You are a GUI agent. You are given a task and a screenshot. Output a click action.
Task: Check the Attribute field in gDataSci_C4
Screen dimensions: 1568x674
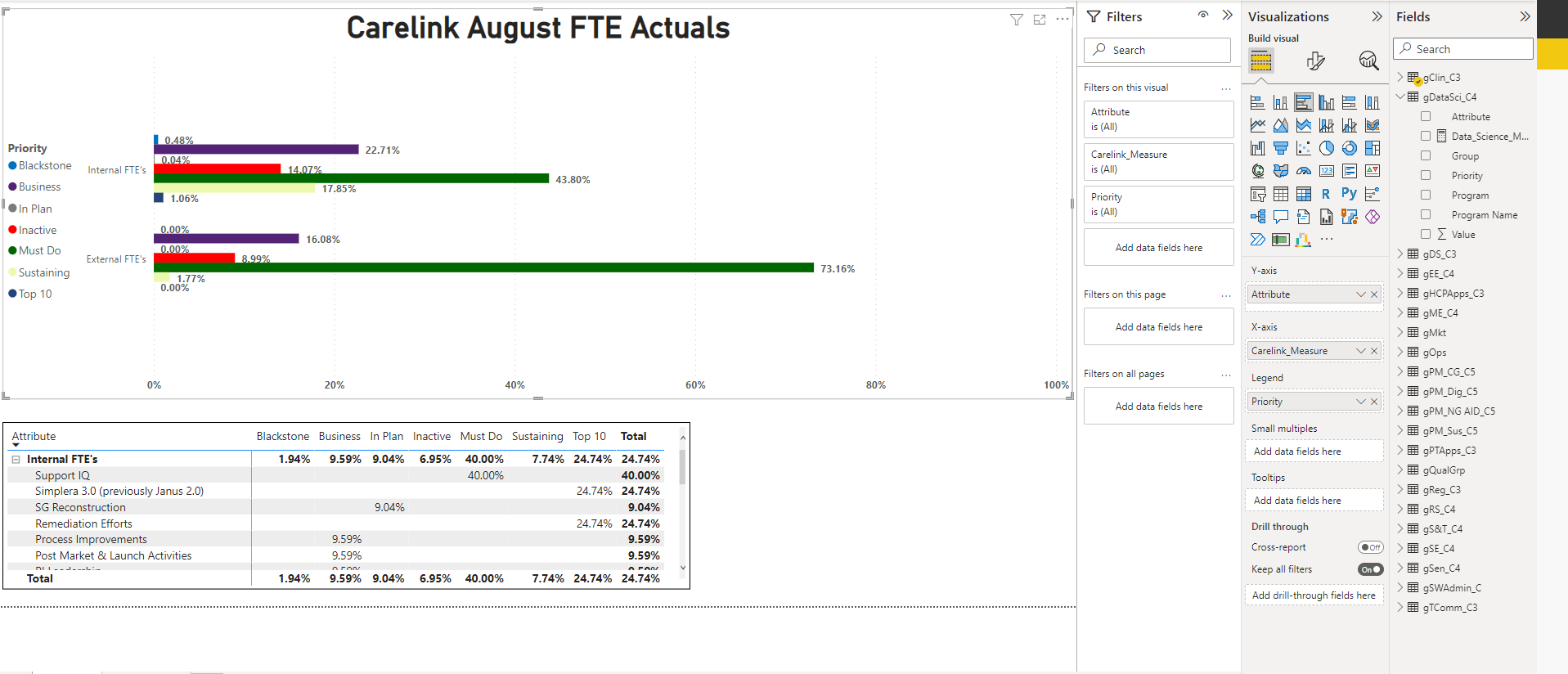[1426, 116]
